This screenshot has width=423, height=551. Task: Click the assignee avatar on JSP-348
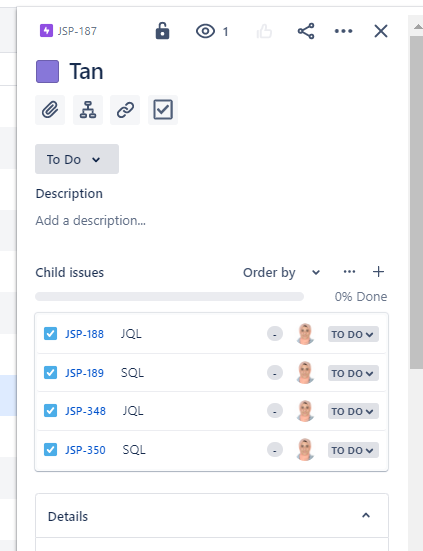(x=305, y=411)
